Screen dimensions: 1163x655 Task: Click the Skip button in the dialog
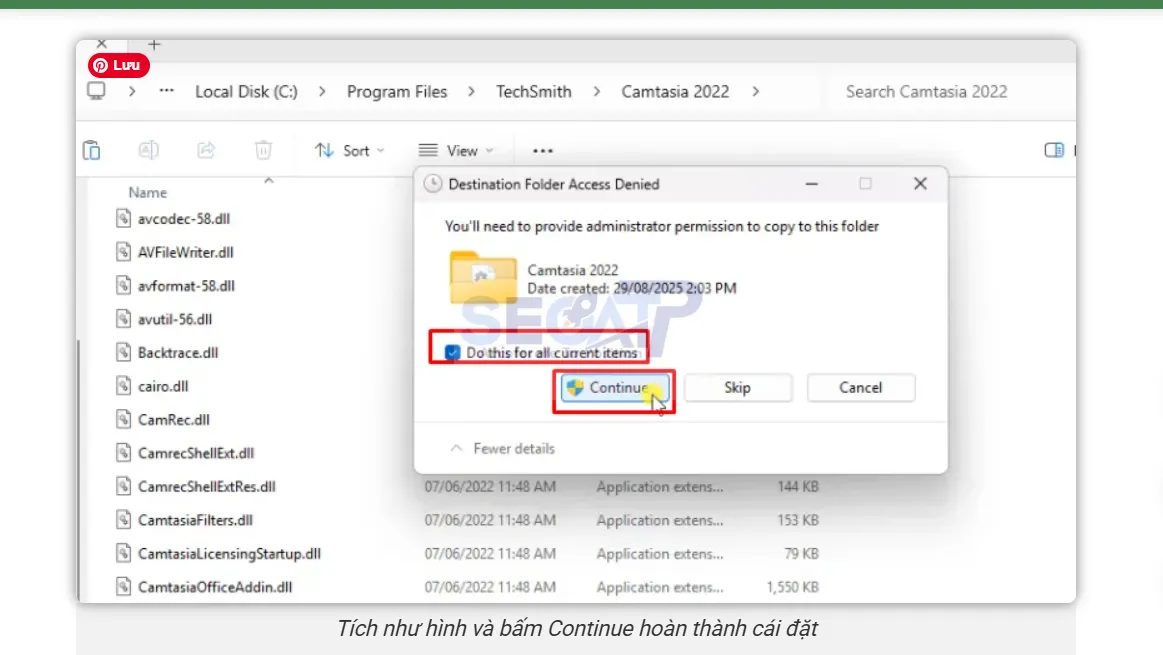[x=737, y=387]
